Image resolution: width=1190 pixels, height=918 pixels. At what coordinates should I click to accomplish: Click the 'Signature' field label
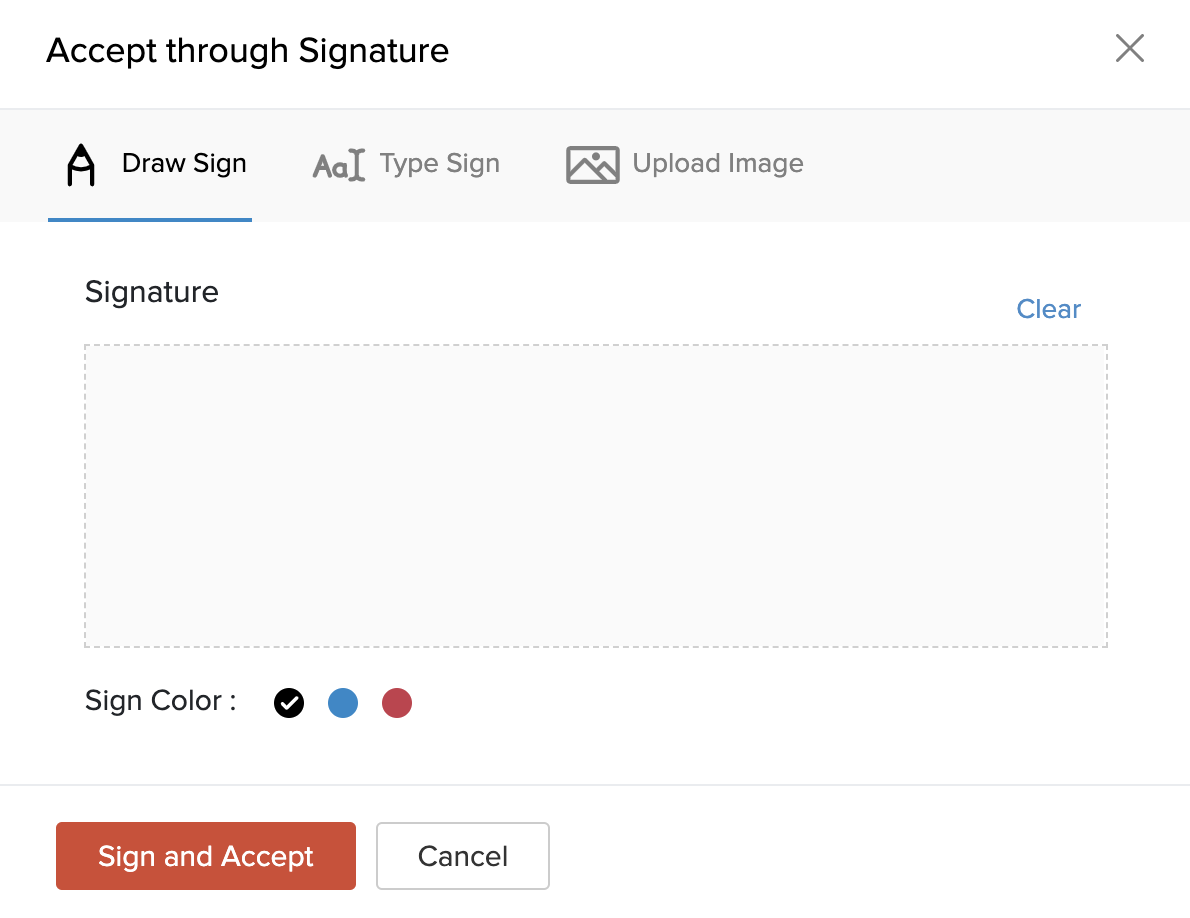[152, 292]
